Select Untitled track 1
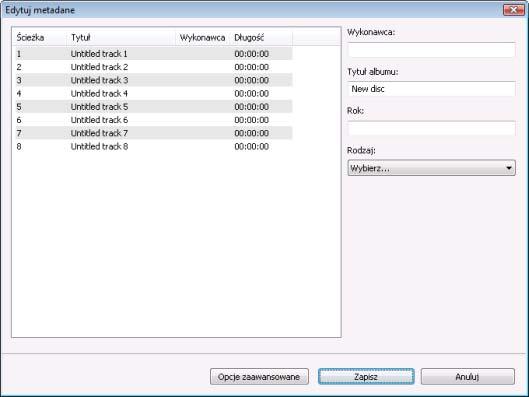 [x=99, y=54]
